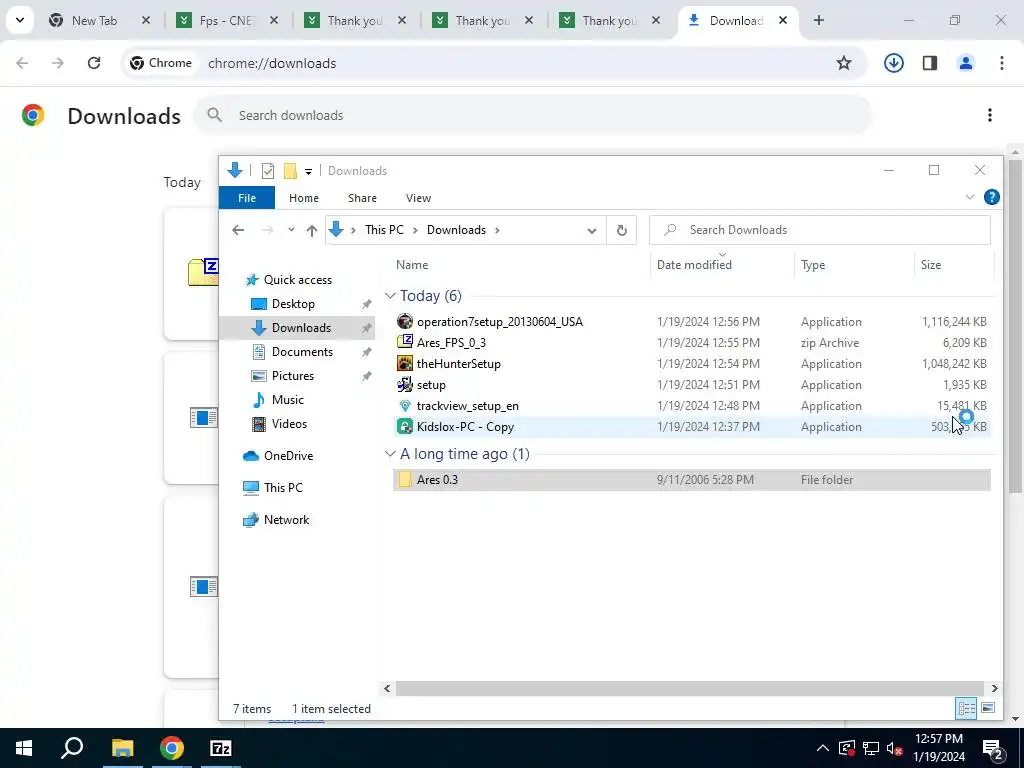This screenshot has height=768, width=1024.
Task: Open Videos in navigation pane
Action: [289, 424]
